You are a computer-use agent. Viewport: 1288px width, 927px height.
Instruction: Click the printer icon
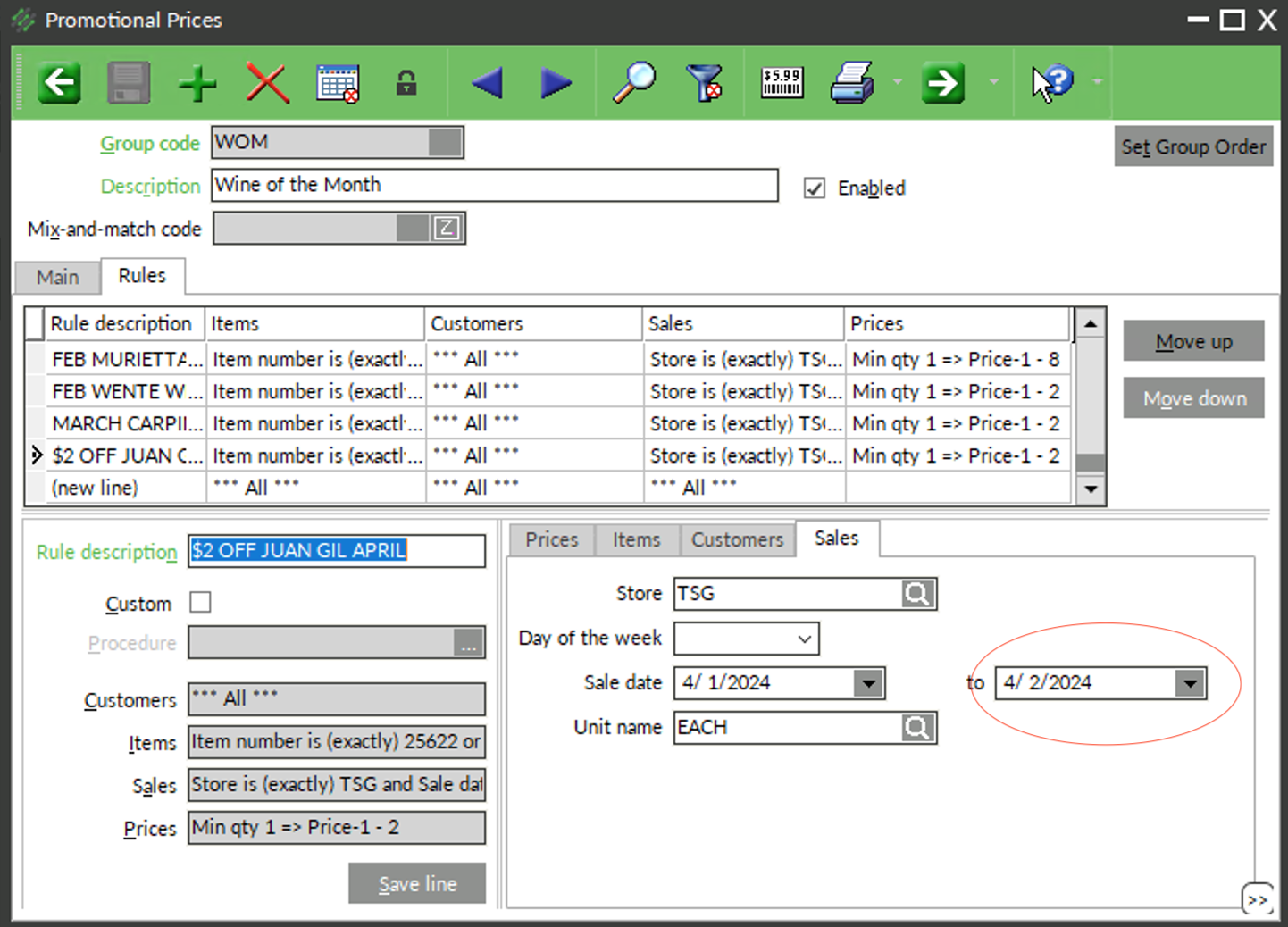[x=852, y=83]
